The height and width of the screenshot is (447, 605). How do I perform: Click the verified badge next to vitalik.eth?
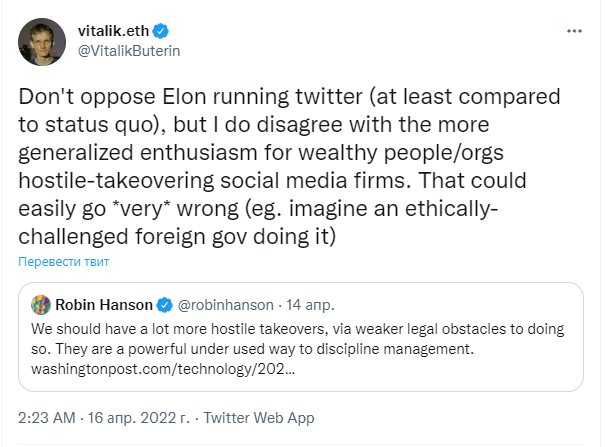161,31
